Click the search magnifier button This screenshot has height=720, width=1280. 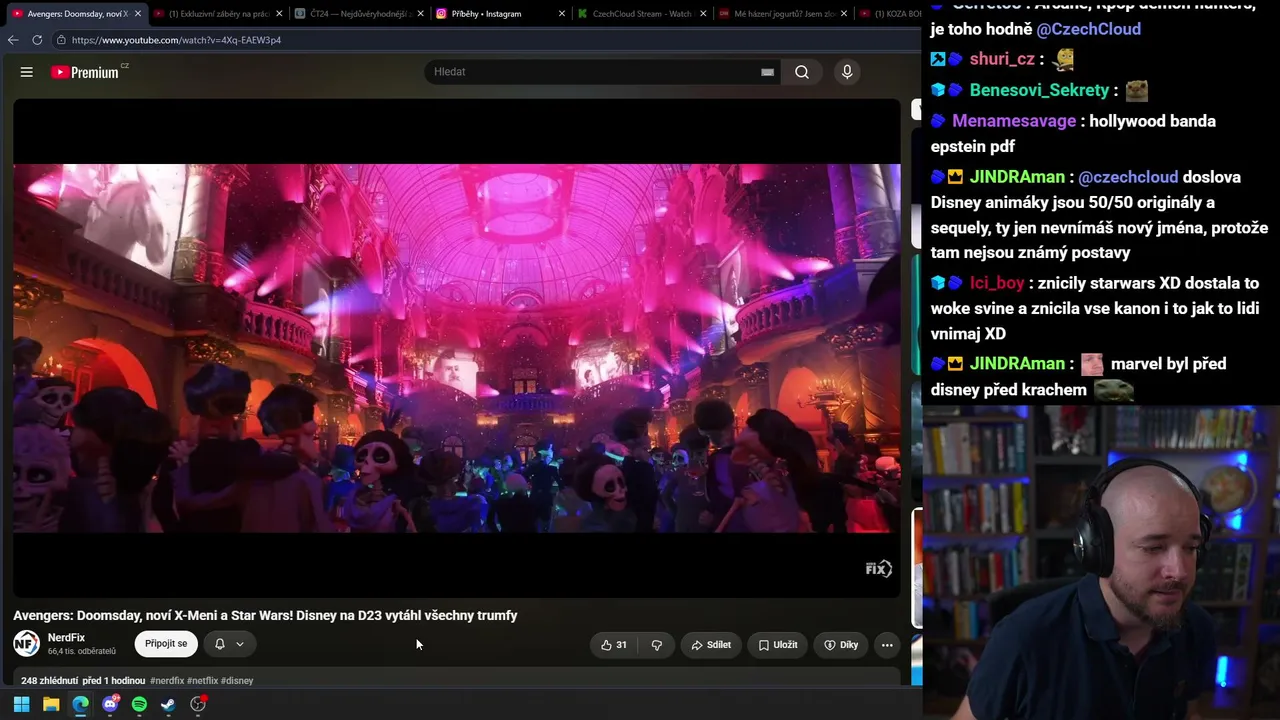coord(802,72)
